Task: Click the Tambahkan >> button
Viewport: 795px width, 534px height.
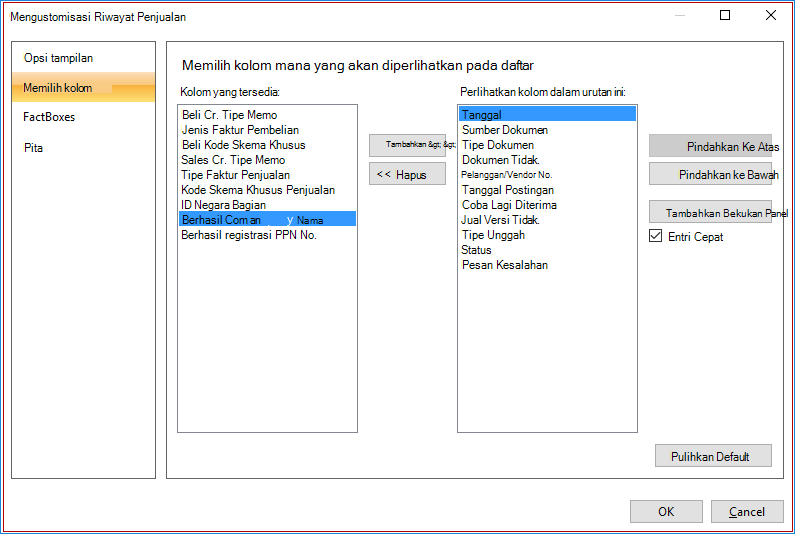Action: 407,145
